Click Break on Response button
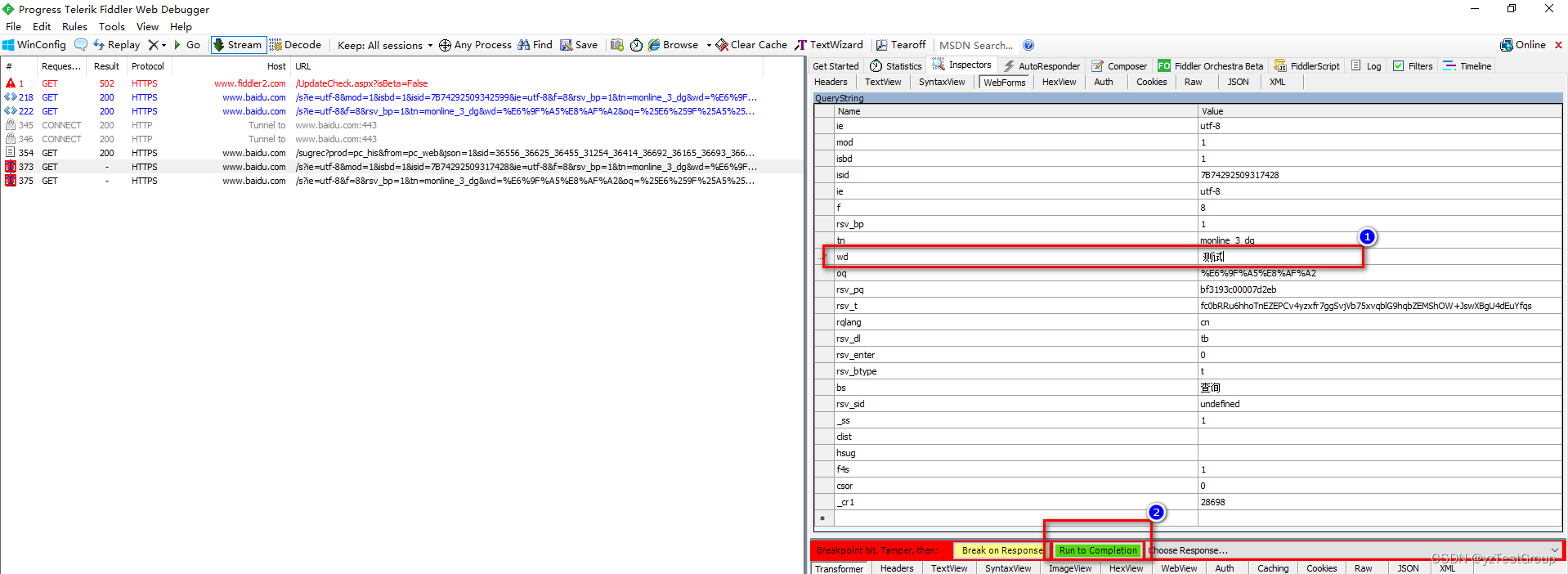 1001,550
